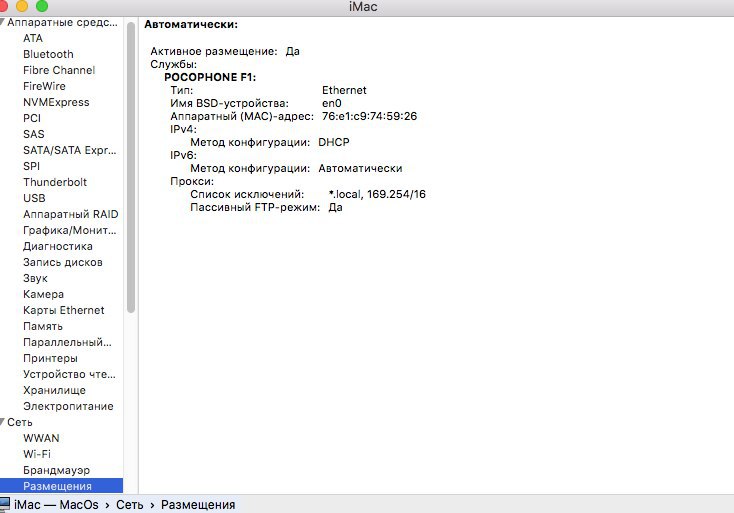Collapse the Сеть section triangle

click(x=2, y=422)
